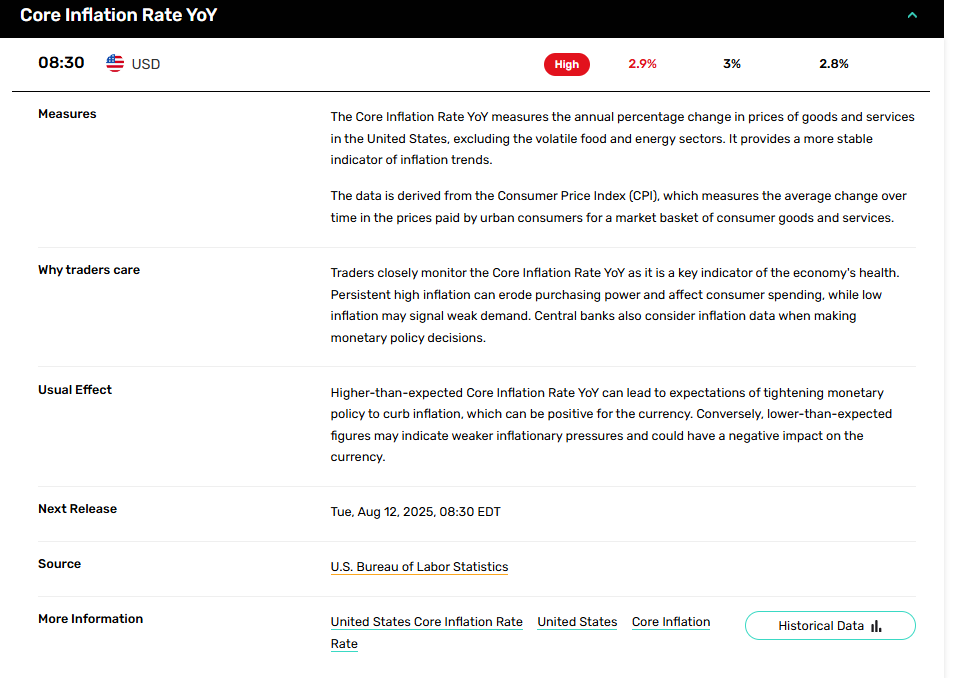Click the USD currency label
Screen dimensions: 954x678
(x=146, y=65)
